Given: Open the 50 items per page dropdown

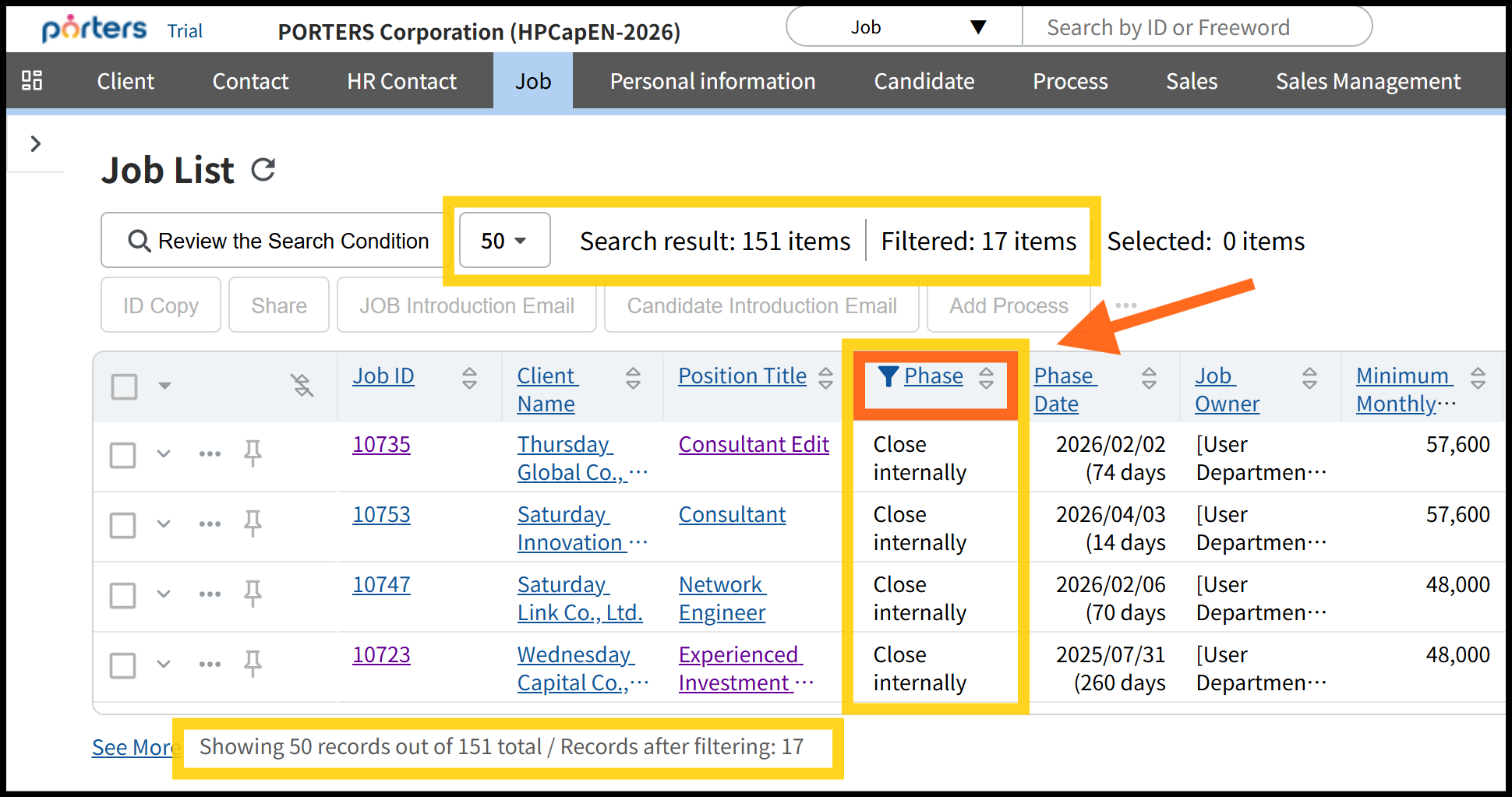Looking at the screenshot, I should [x=504, y=241].
